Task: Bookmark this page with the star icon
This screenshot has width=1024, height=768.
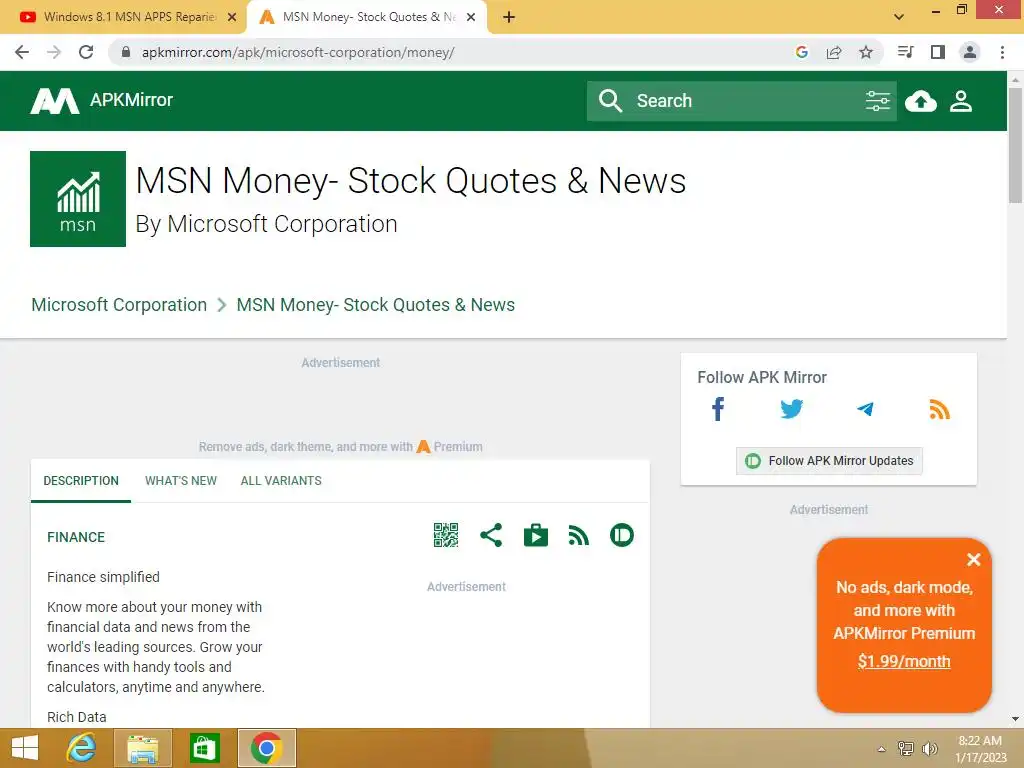Action: click(866, 52)
